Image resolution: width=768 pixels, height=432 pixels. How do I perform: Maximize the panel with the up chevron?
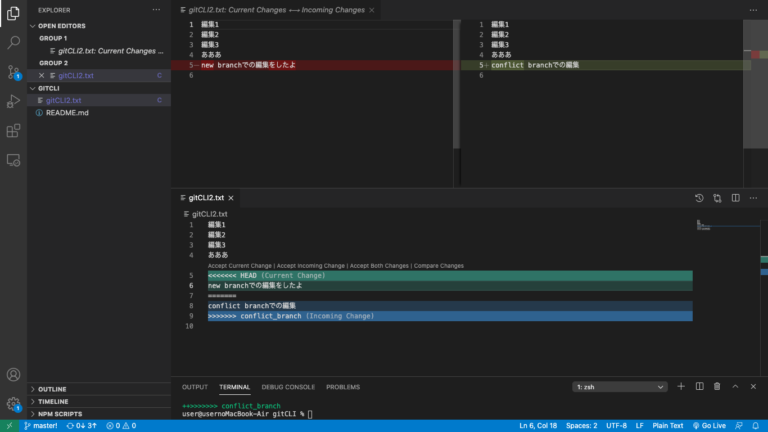point(735,386)
